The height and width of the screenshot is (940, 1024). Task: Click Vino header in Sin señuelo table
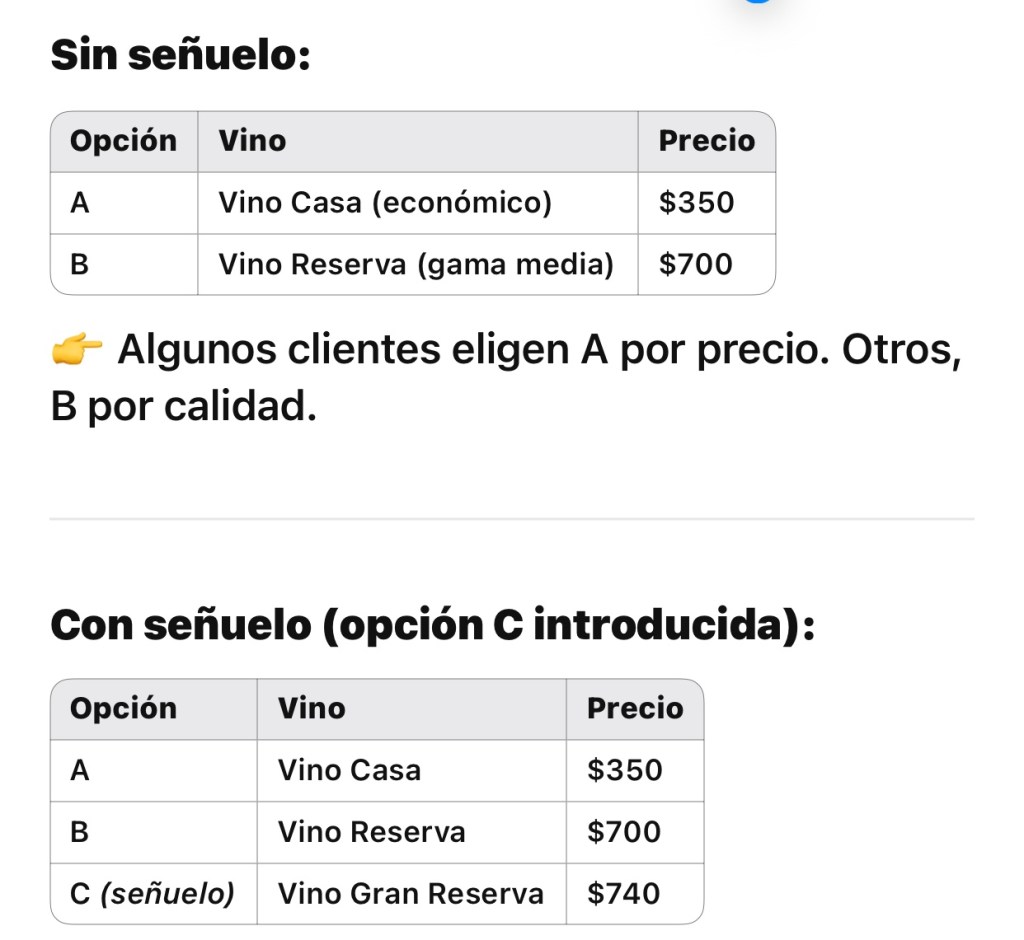pos(252,141)
